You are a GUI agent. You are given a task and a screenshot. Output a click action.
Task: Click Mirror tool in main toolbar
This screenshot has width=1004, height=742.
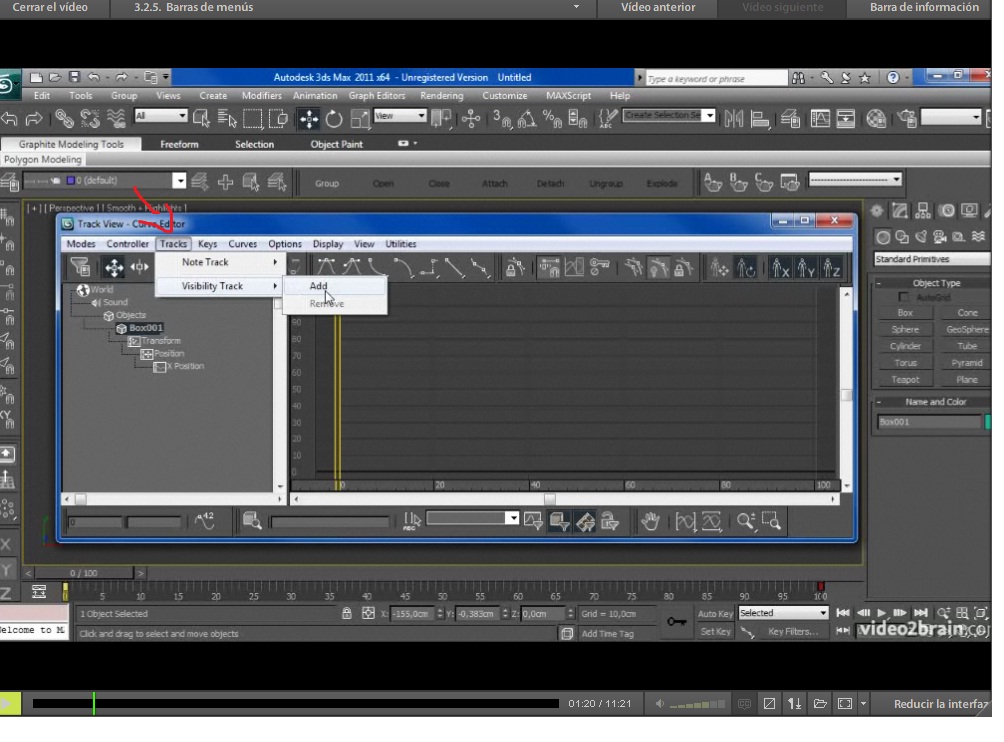(734, 118)
